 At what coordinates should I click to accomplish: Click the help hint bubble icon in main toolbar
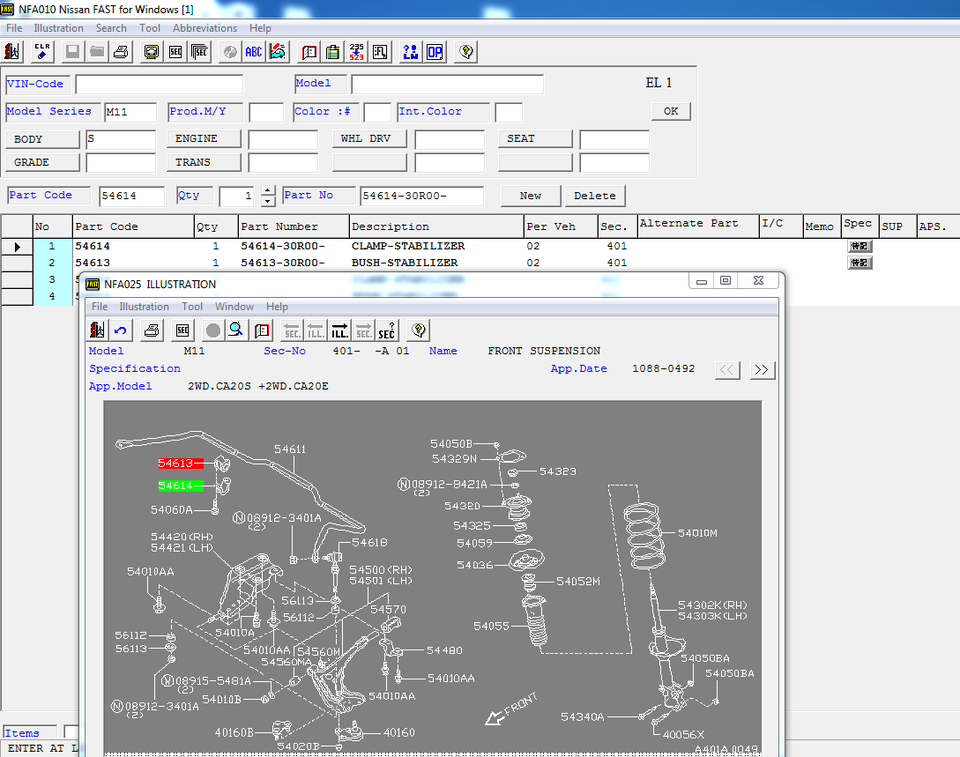pos(466,52)
